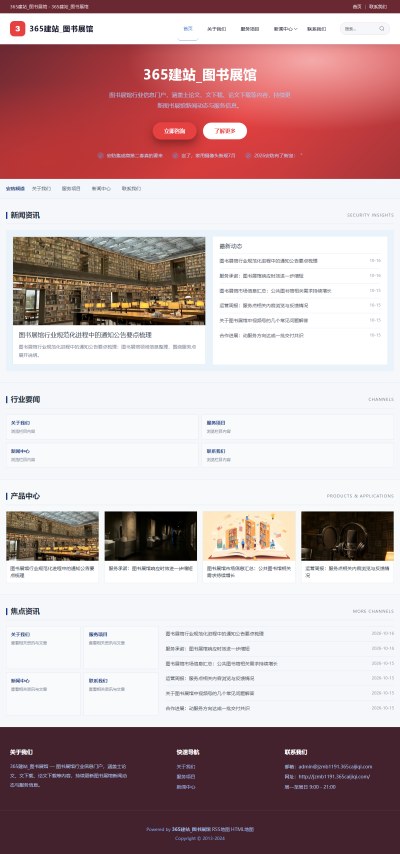
Task: Open 联系我们 in main navigation bar
Action: 317,29
